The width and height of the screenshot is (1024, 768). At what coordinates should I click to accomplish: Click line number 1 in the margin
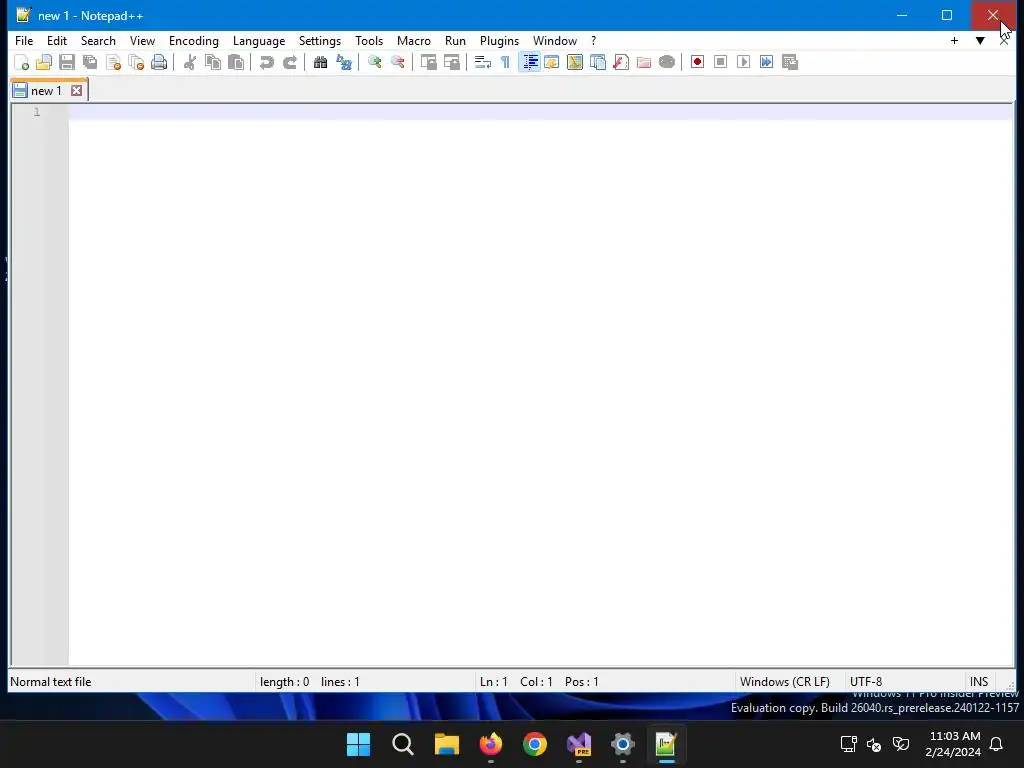37,112
